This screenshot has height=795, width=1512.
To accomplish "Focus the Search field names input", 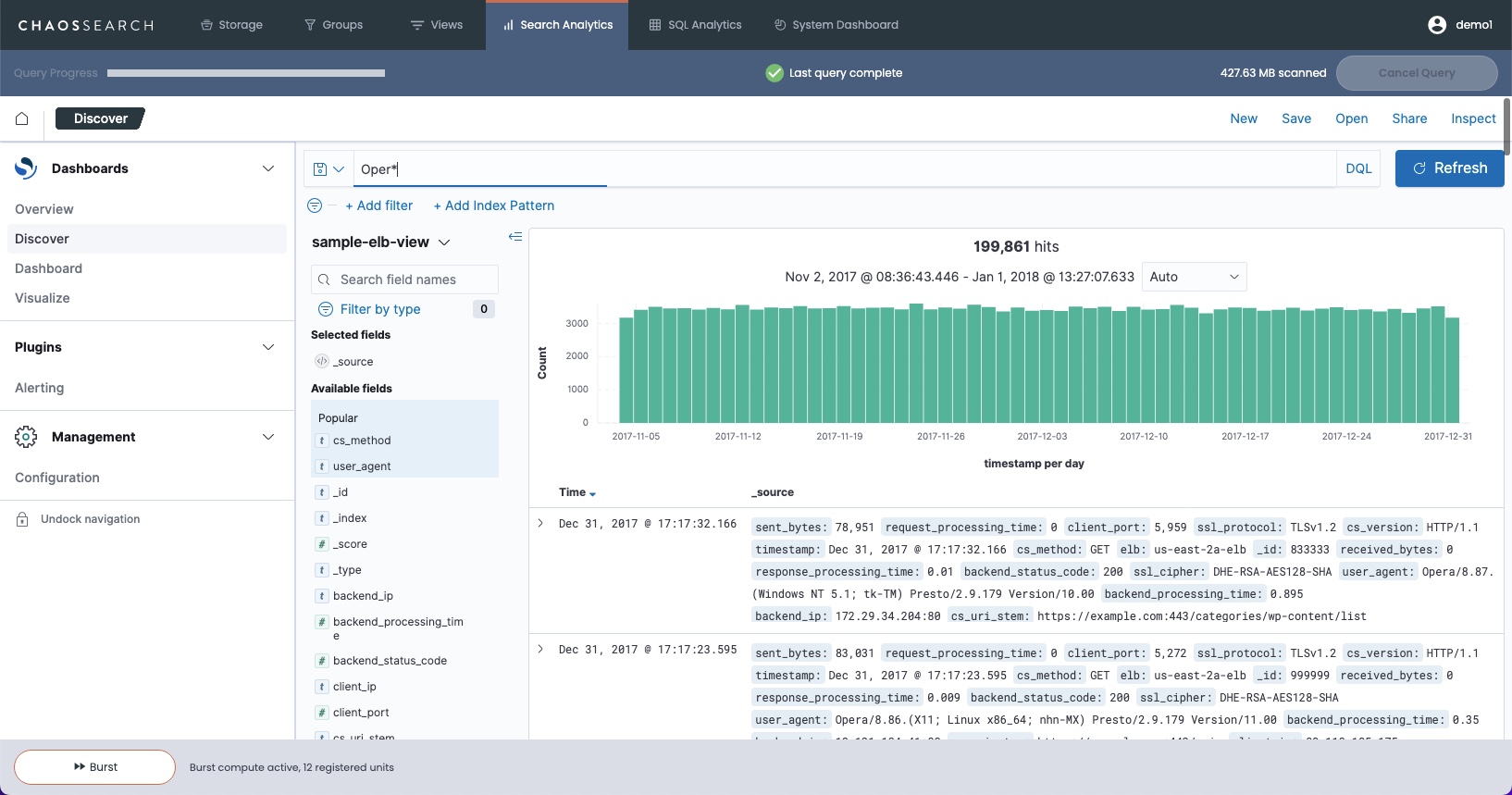I will (405, 279).
